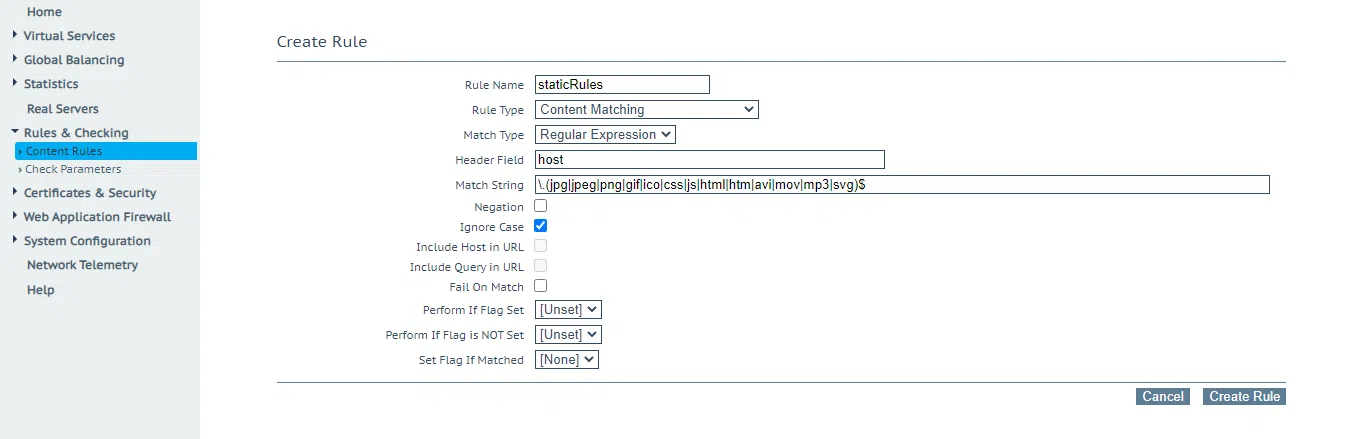Open Set Flag If Matched dropdown

(x=567, y=359)
